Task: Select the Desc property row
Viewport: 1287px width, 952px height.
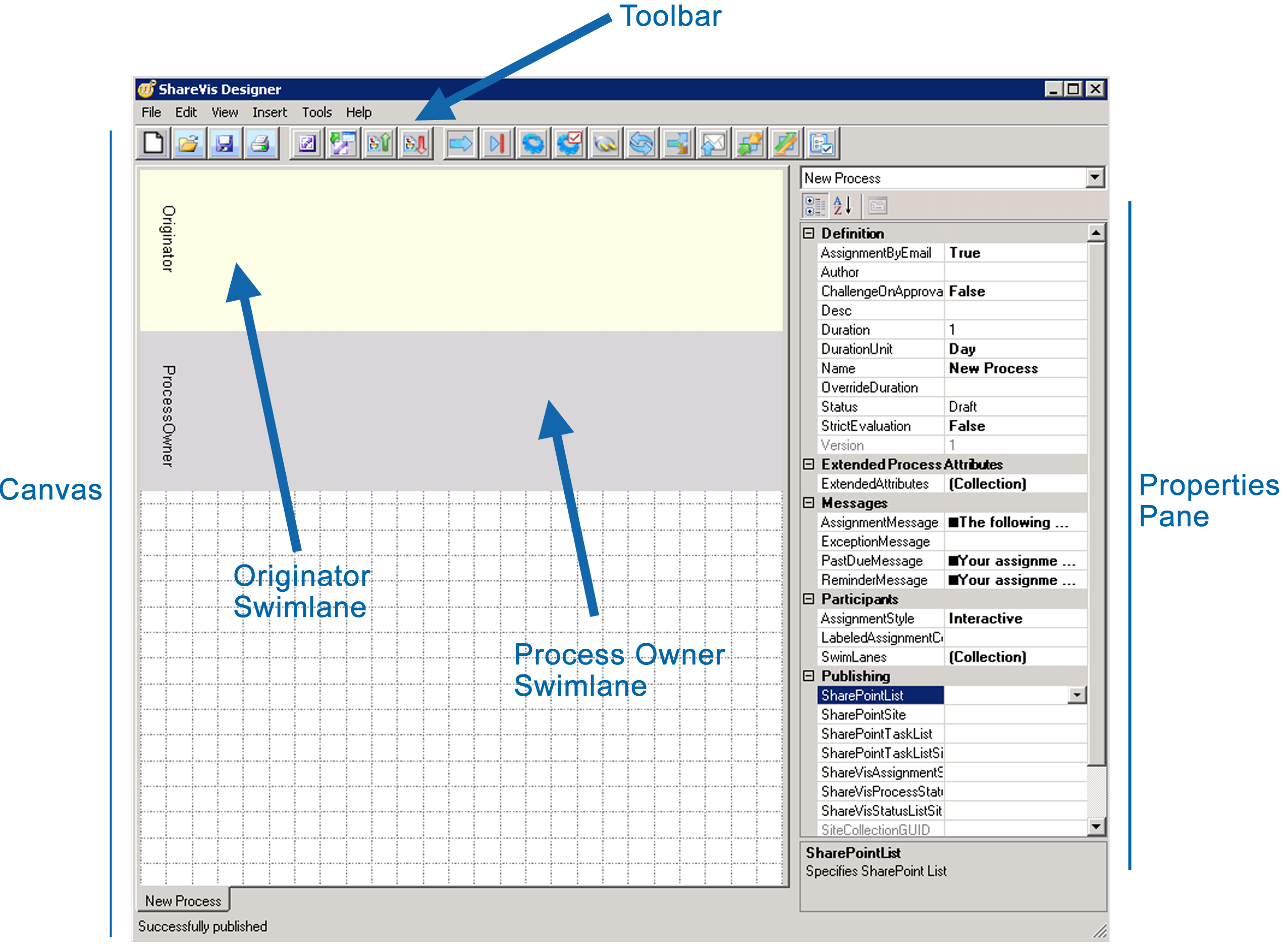Action: 952,311
